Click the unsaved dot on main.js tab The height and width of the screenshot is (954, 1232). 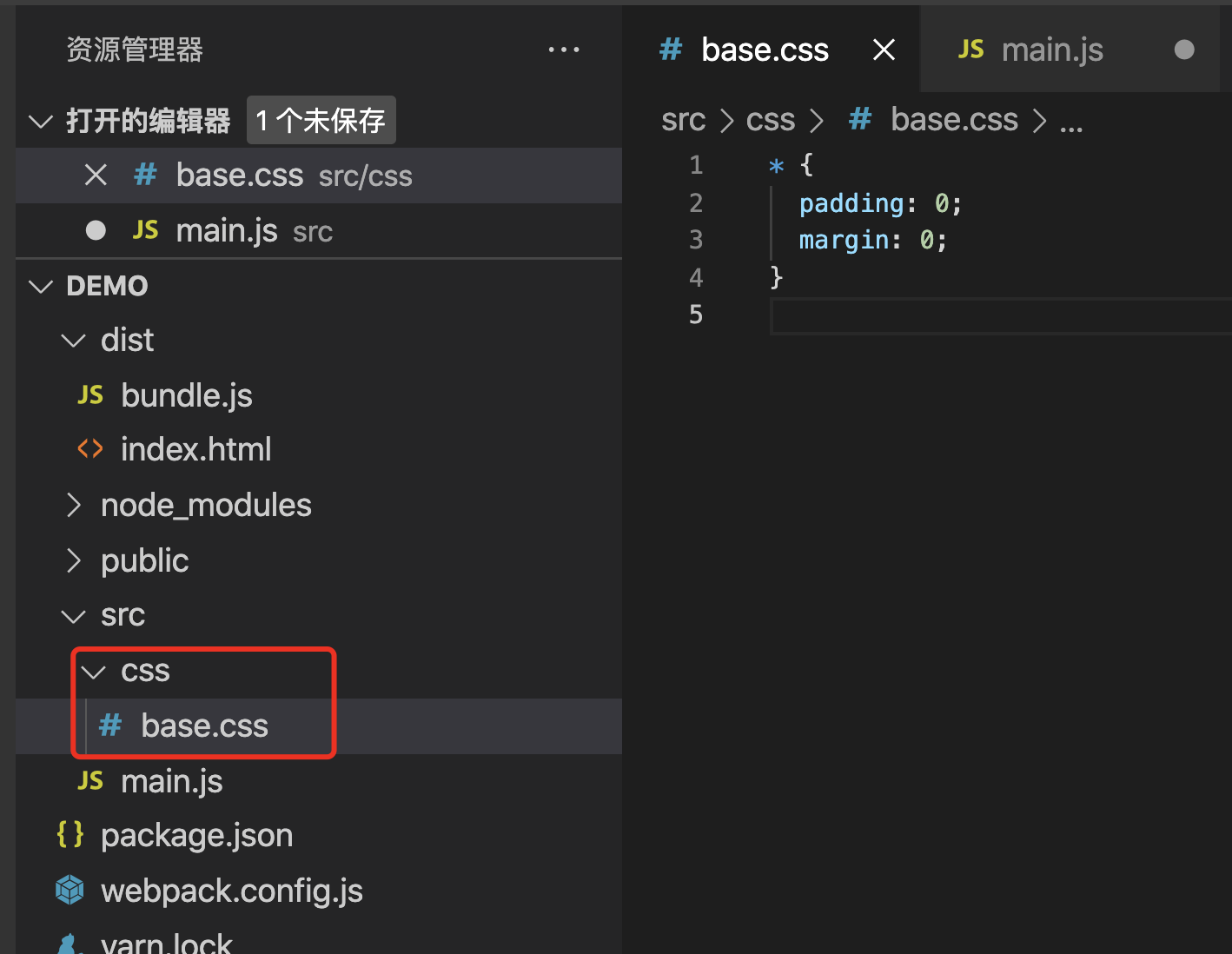pyautogui.click(x=1184, y=50)
